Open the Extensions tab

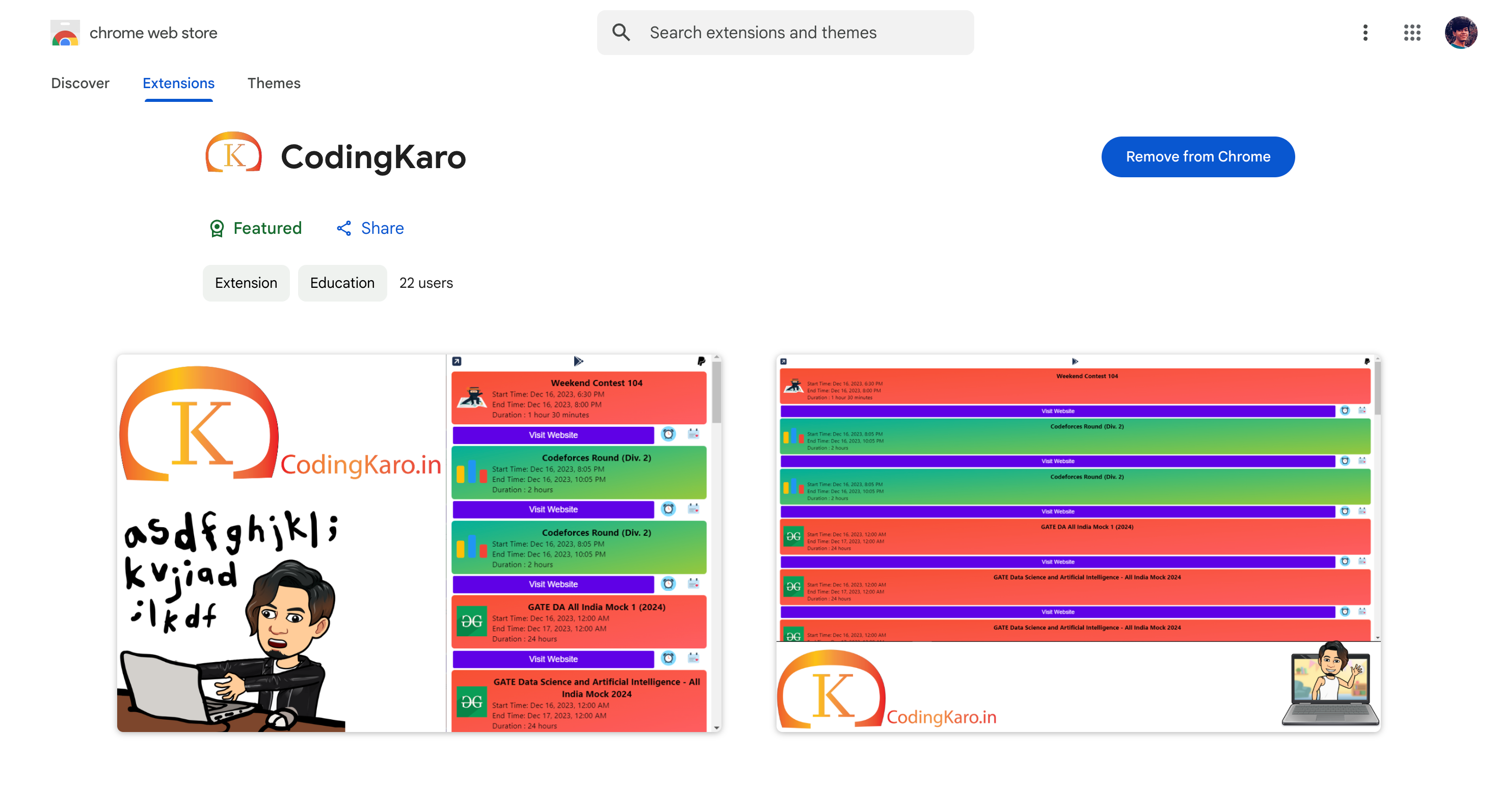point(178,83)
